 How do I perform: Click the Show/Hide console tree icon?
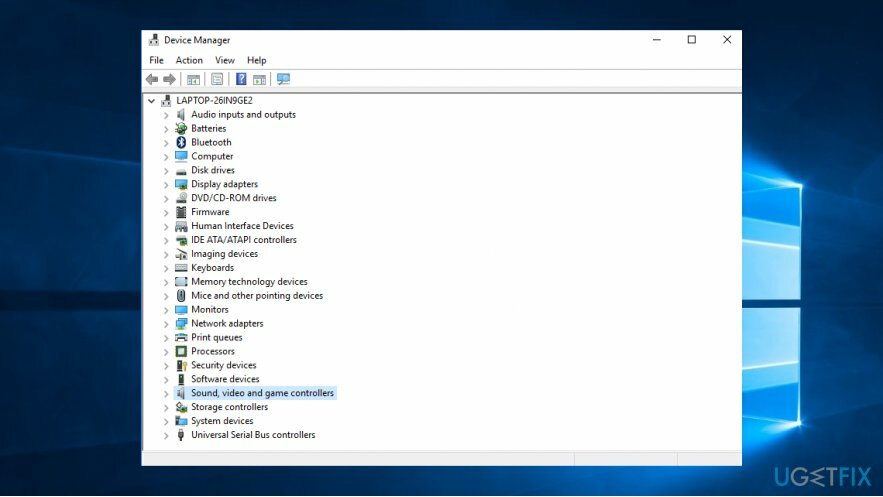193,79
